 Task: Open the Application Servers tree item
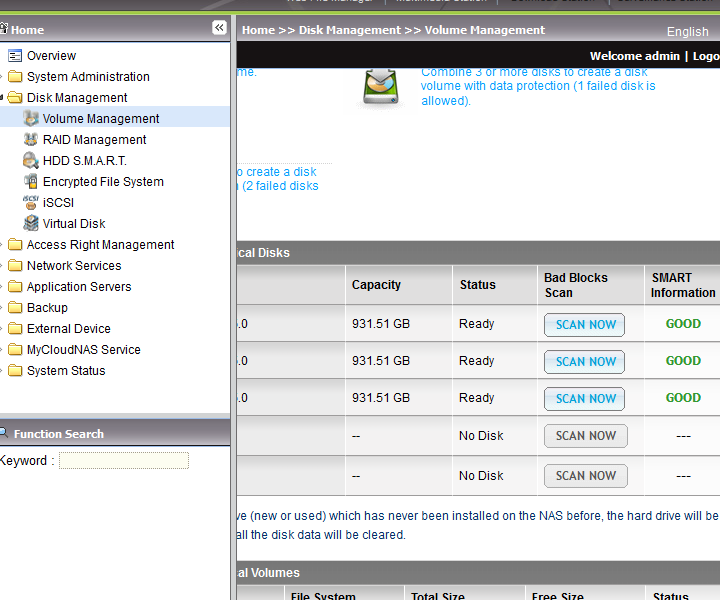(x=78, y=287)
